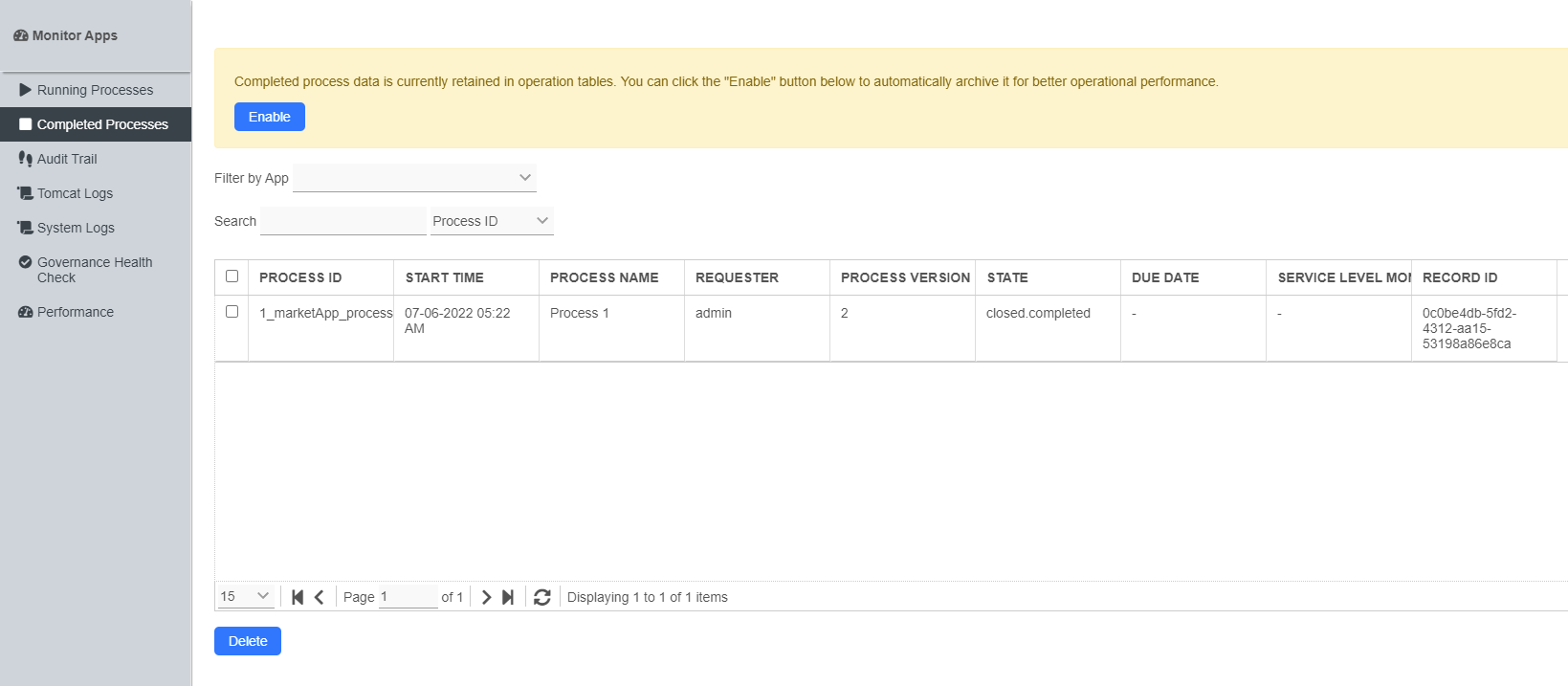Click the Governance Health Check icon
The height and width of the screenshot is (686, 1568).
[25, 262]
